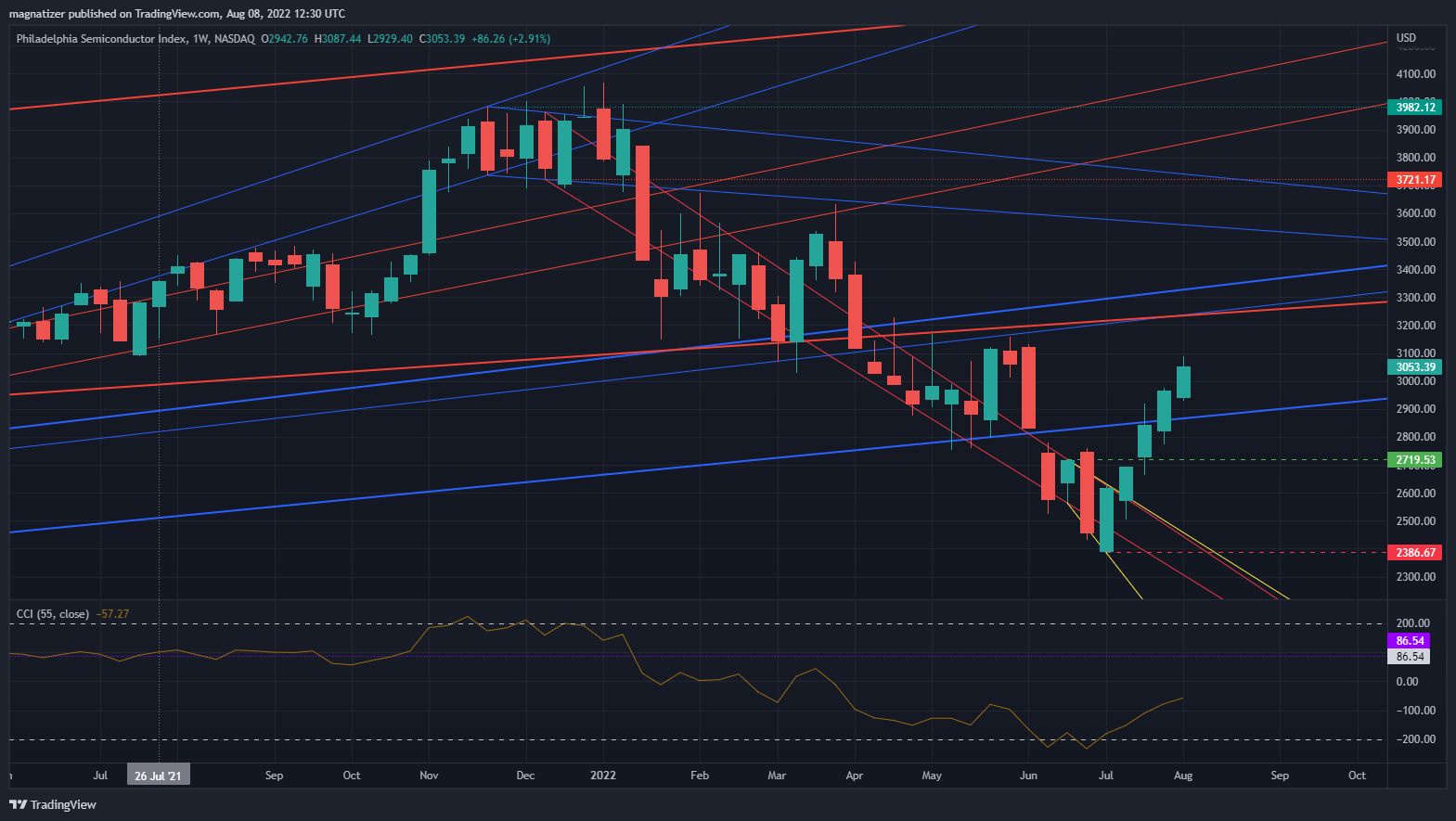Click the Aug label on time axis

click(x=1183, y=776)
